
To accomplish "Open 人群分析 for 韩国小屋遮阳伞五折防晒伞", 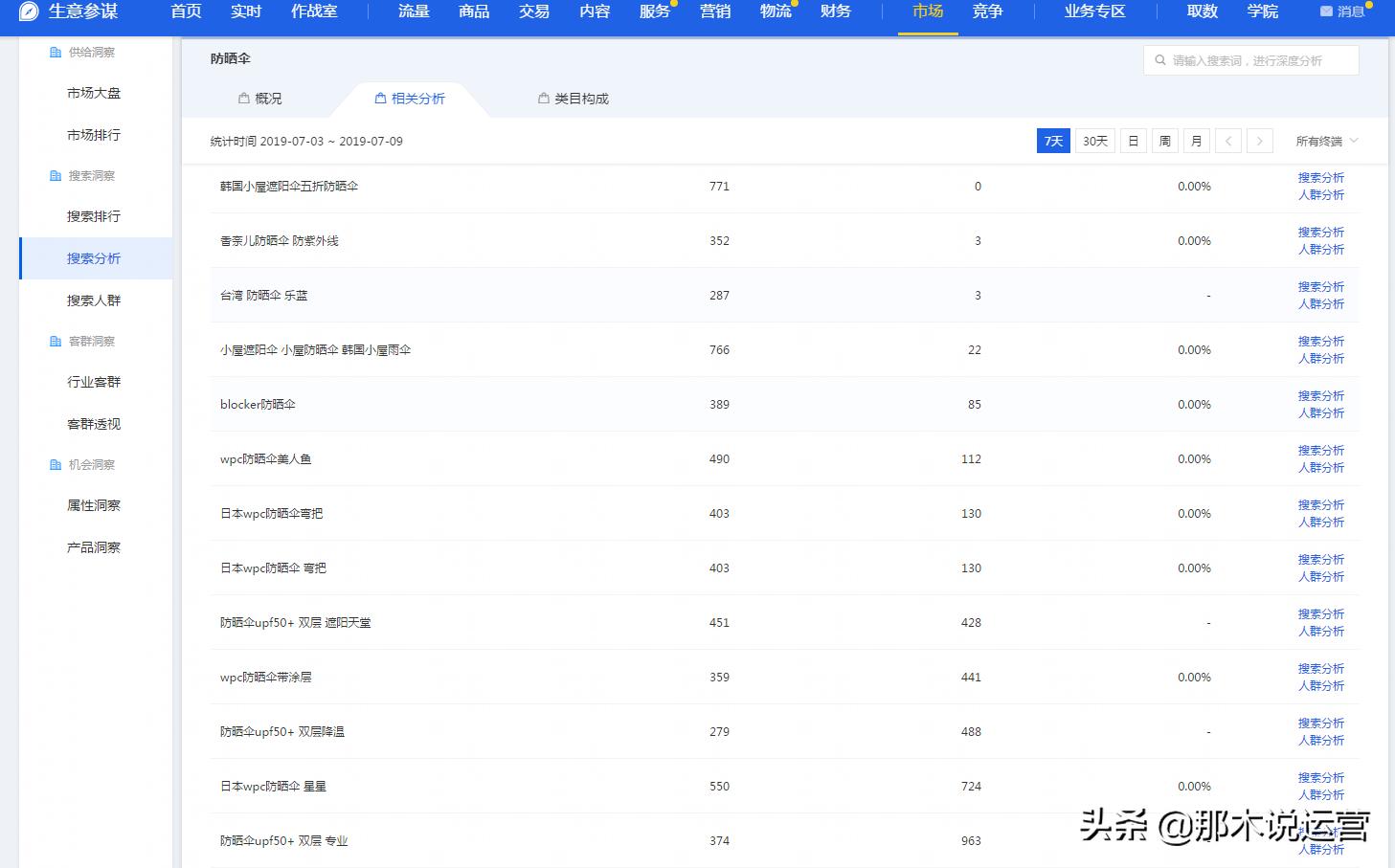I will click(1321, 195).
